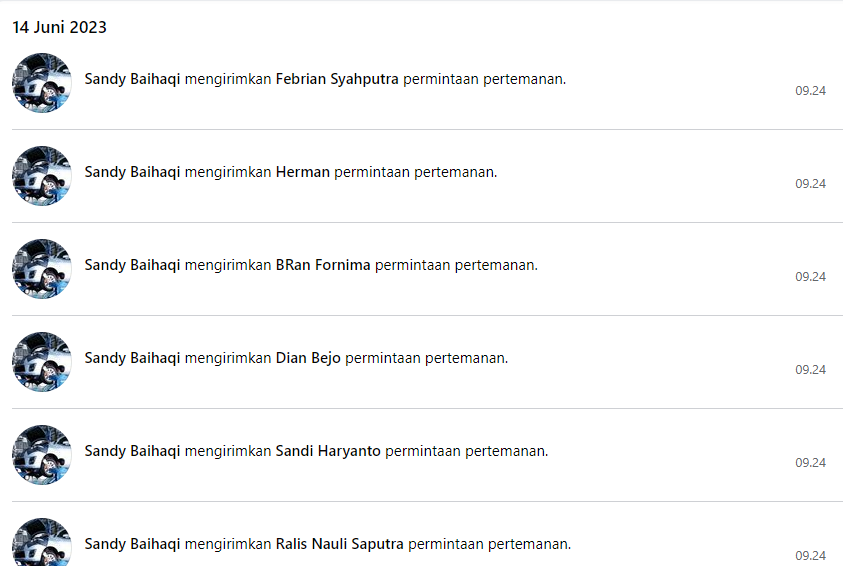Open profile picture beside Febrian Syahputra request
This screenshot has height=566, width=843.
[42, 83]
